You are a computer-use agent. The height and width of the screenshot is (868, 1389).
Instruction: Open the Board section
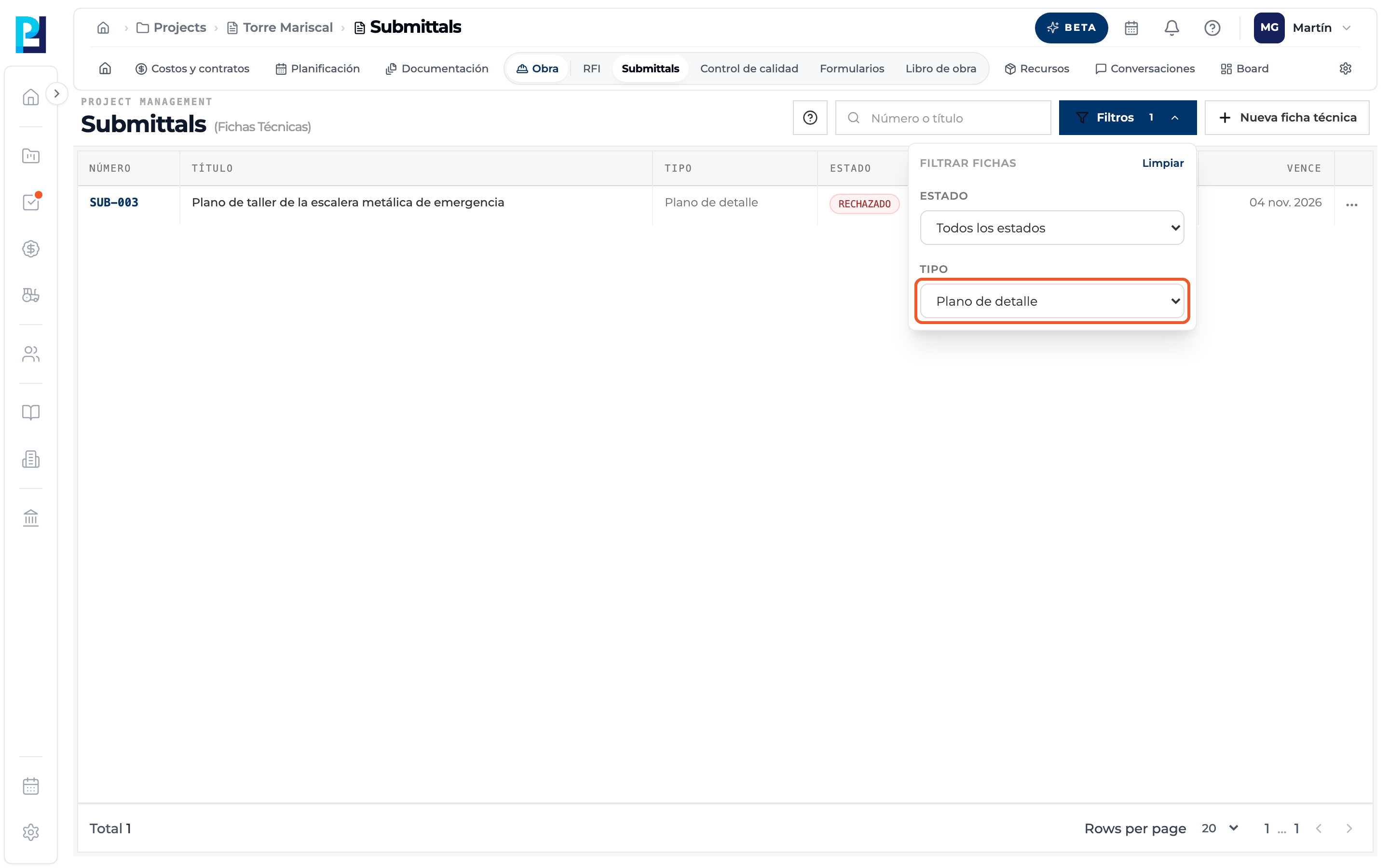1244,68
